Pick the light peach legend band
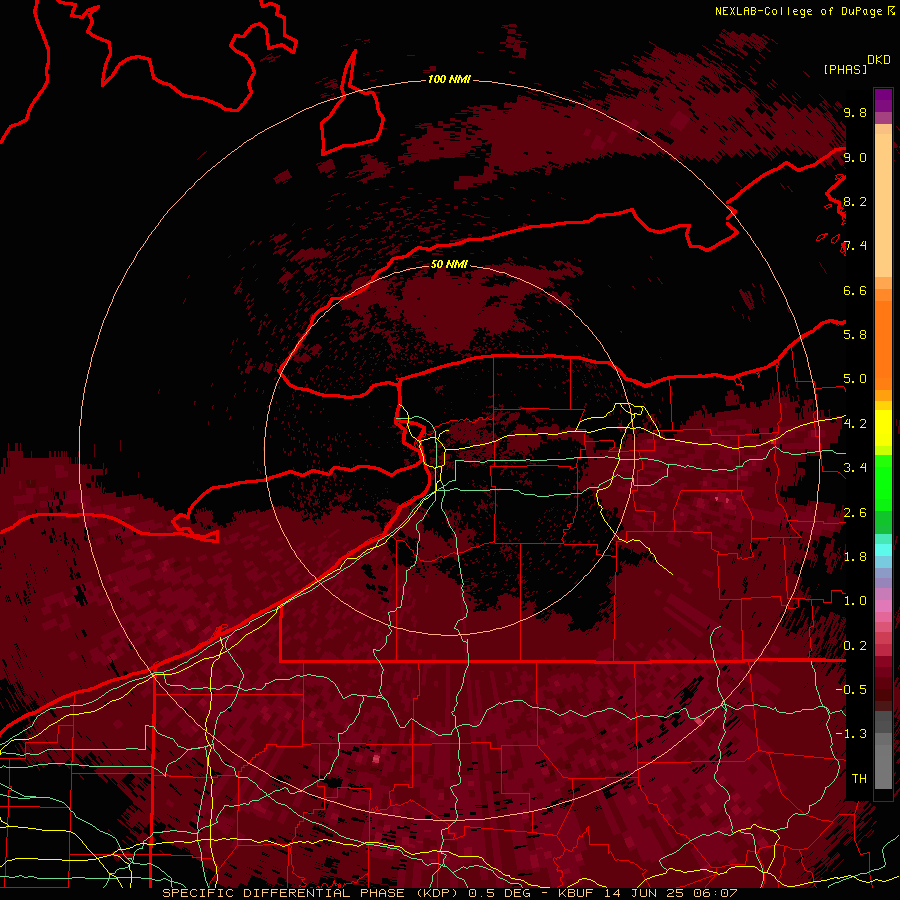Screen dimensions: 900x900 [883, 207]
